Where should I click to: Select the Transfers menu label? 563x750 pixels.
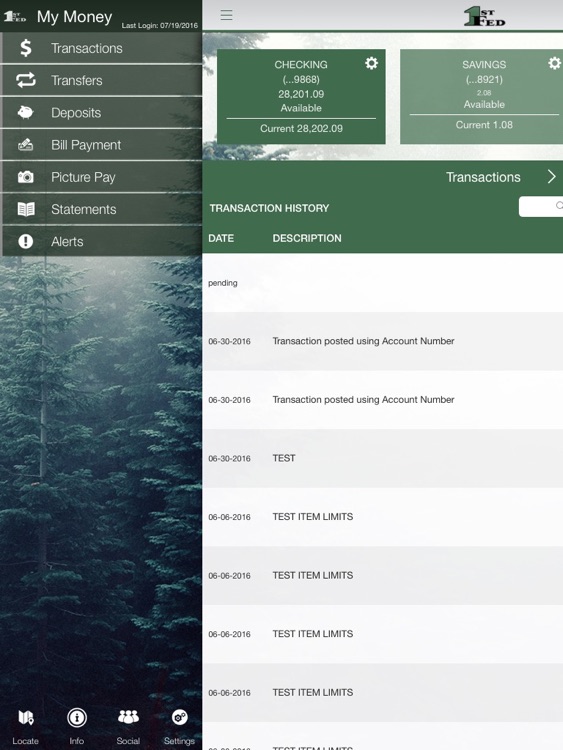pos(77,80)
